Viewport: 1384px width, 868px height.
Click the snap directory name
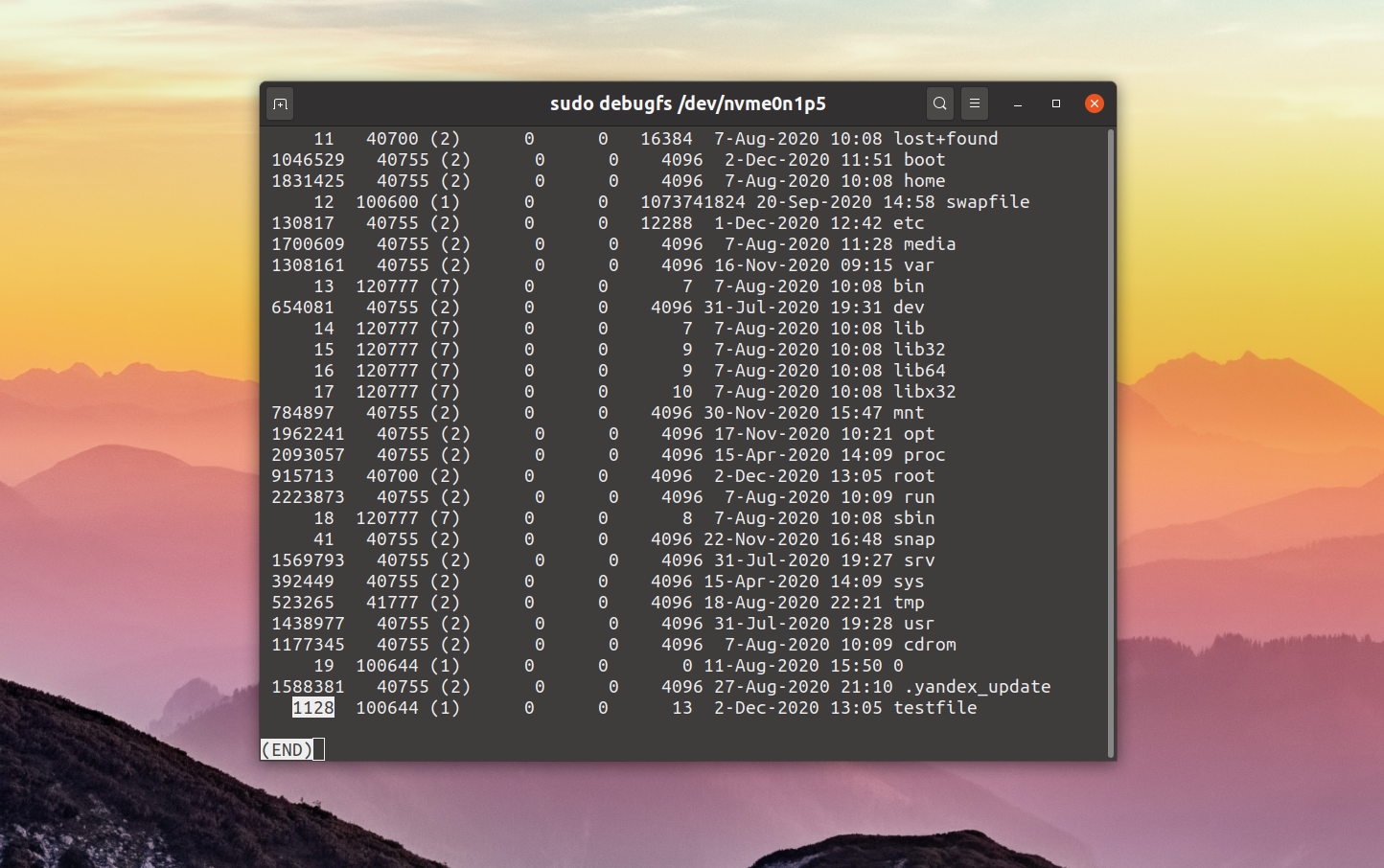[x=913, y=539]
